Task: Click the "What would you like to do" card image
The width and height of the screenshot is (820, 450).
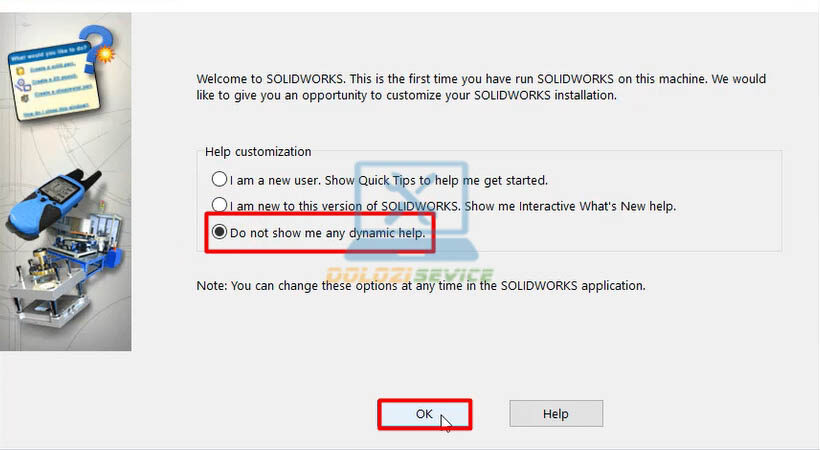Action: (x=54, y=81)
